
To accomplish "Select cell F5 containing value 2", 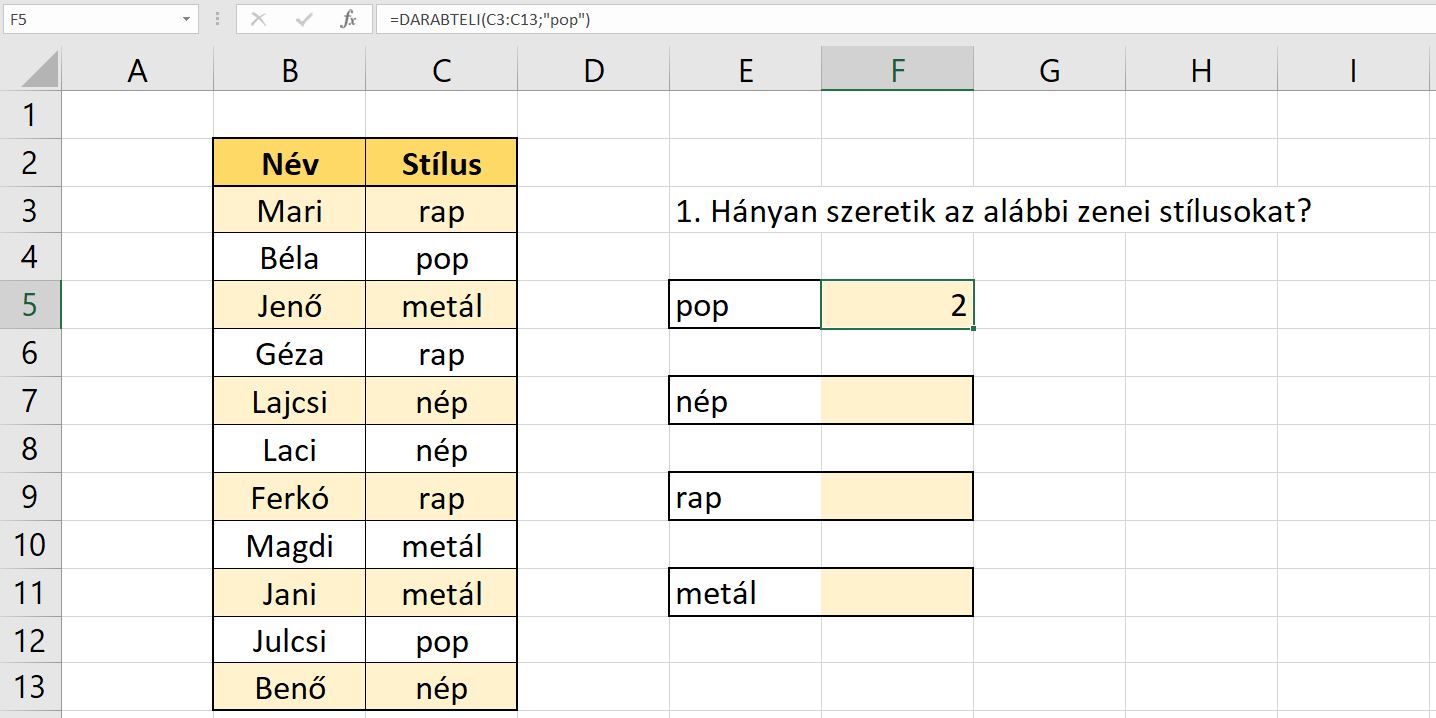I will coord(897,305).
